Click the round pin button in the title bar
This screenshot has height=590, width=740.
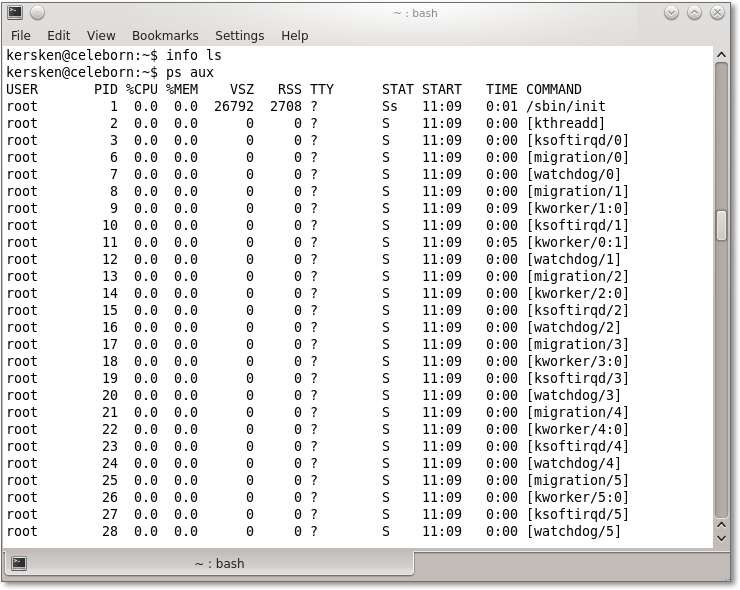click(x=37, y=12)
